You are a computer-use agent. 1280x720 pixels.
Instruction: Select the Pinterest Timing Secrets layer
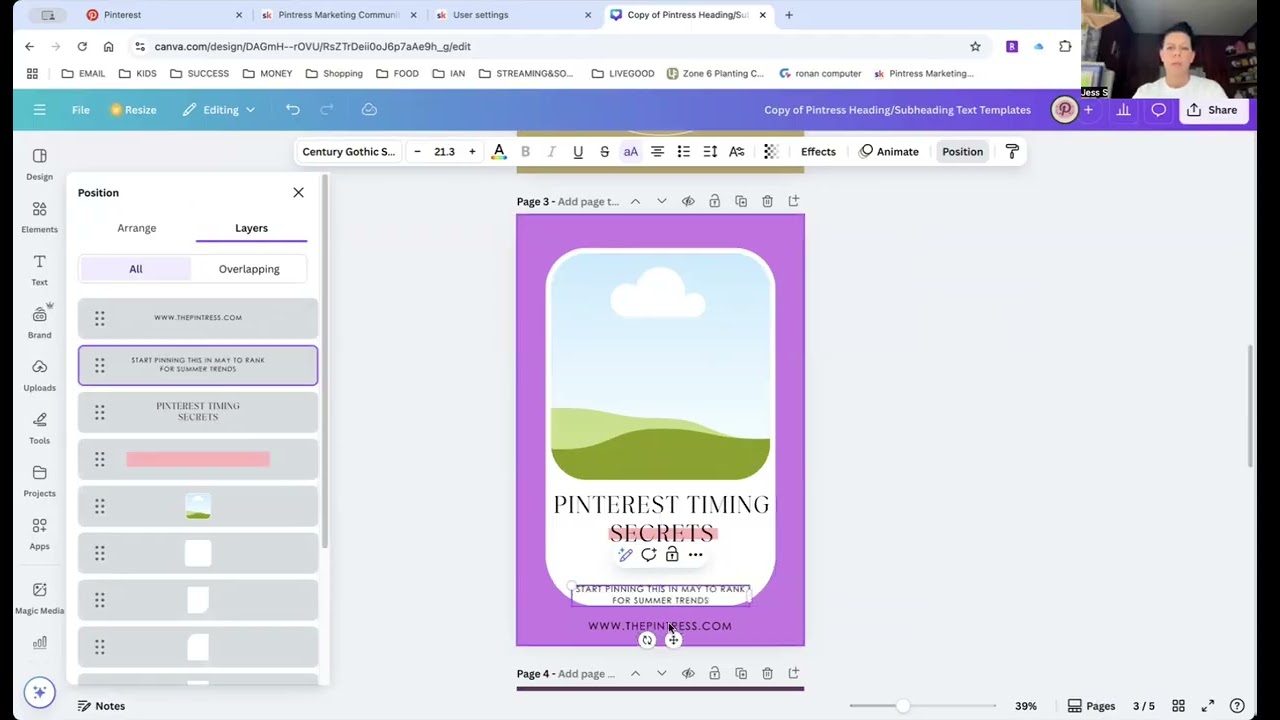click(198, 412)
